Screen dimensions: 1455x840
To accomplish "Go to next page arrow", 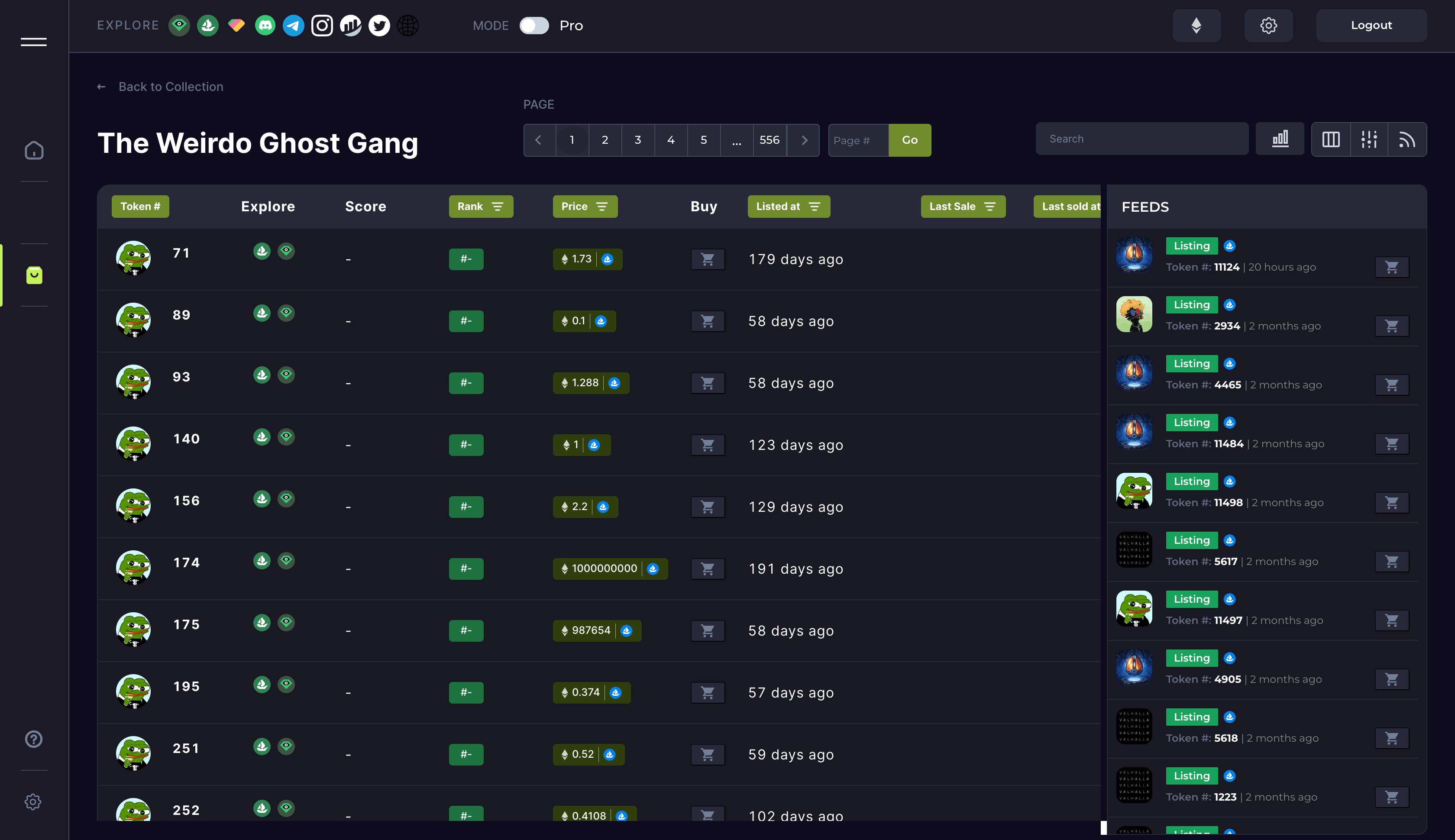I will click(804, 140).
